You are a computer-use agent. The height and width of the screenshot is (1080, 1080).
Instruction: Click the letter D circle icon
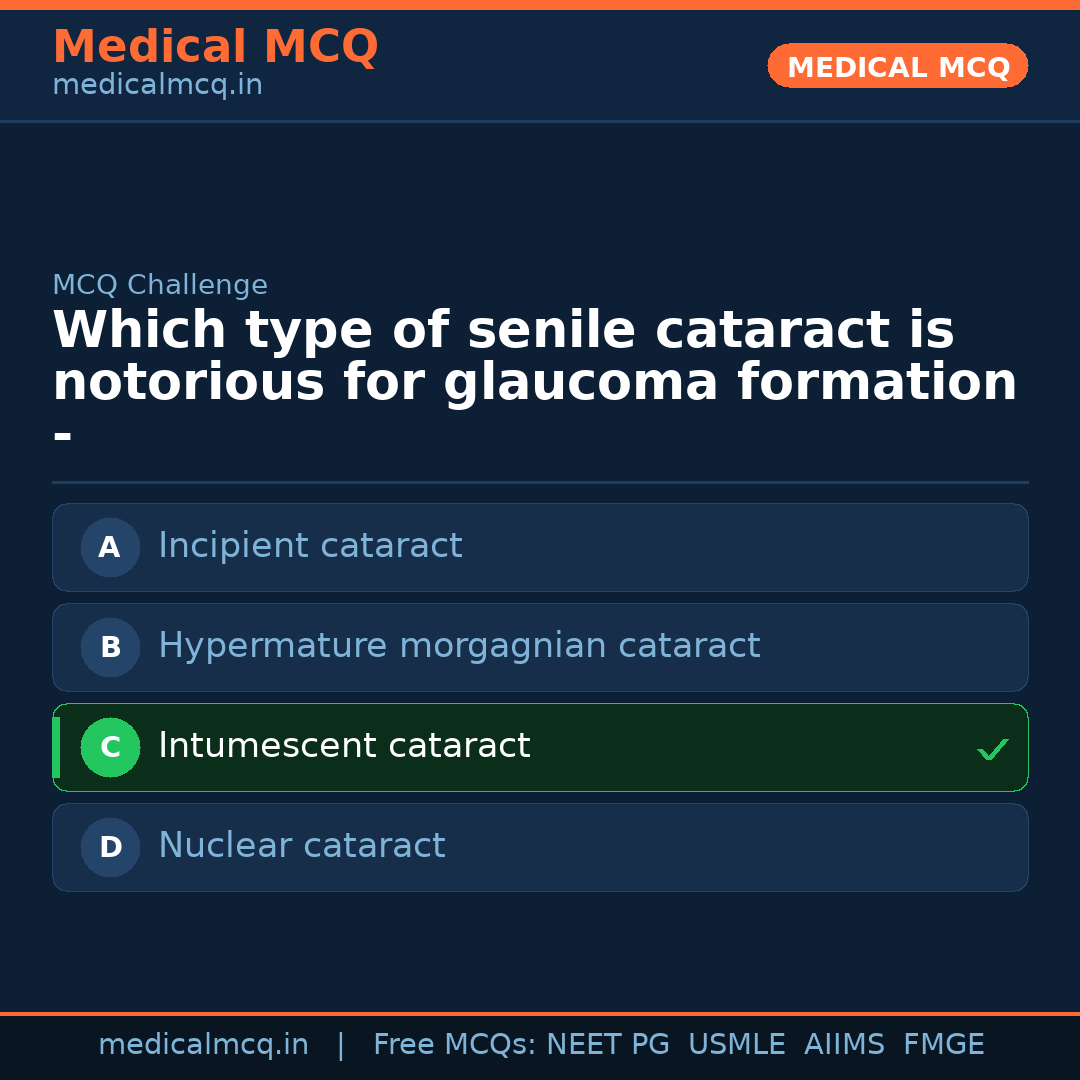[110, 847]
